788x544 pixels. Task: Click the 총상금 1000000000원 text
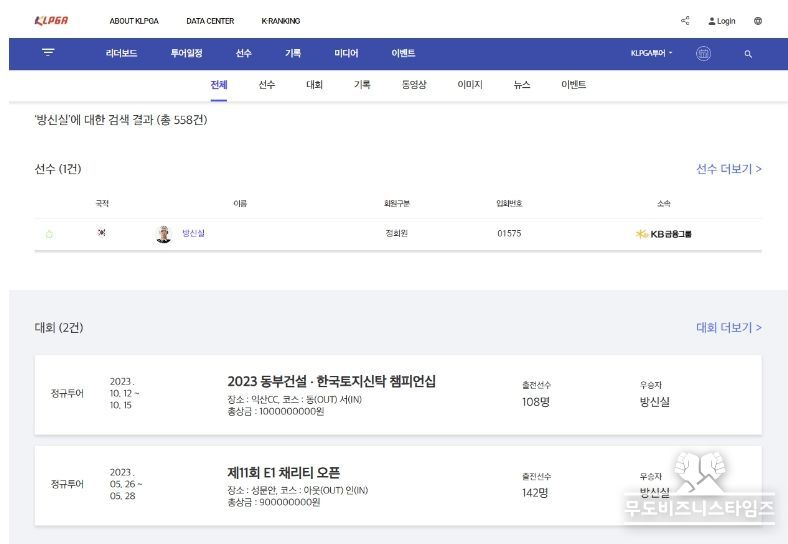pos(275,411)
